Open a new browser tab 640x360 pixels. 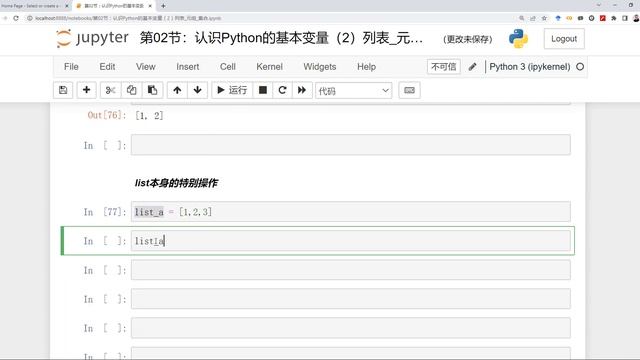coord(163,6)
